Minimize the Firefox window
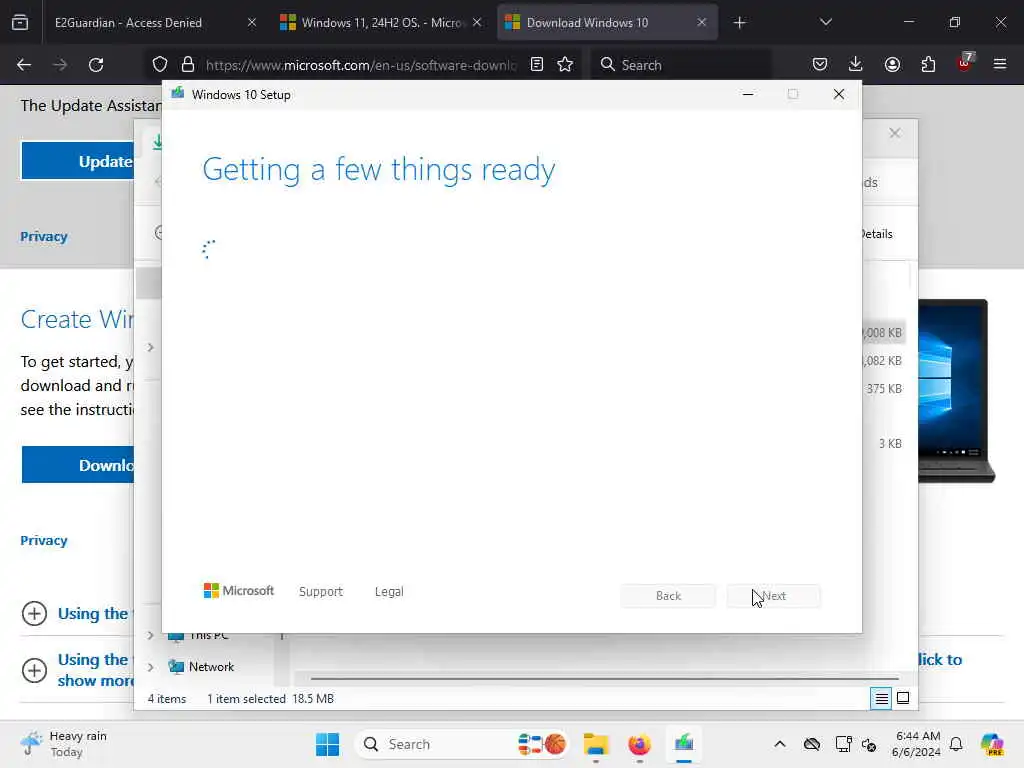Image resolution: width=1024 pixels, height=768 pixels. pyautogui.click(x=909, y=23)
